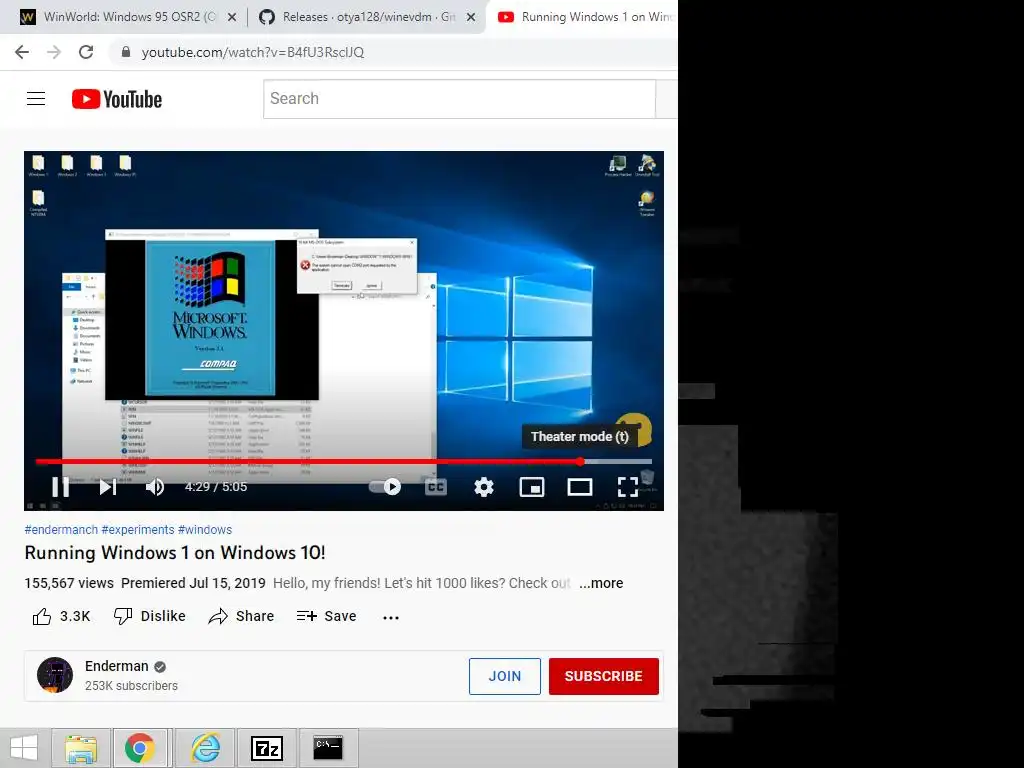Close the WinWorld tab

coord(232,18)
